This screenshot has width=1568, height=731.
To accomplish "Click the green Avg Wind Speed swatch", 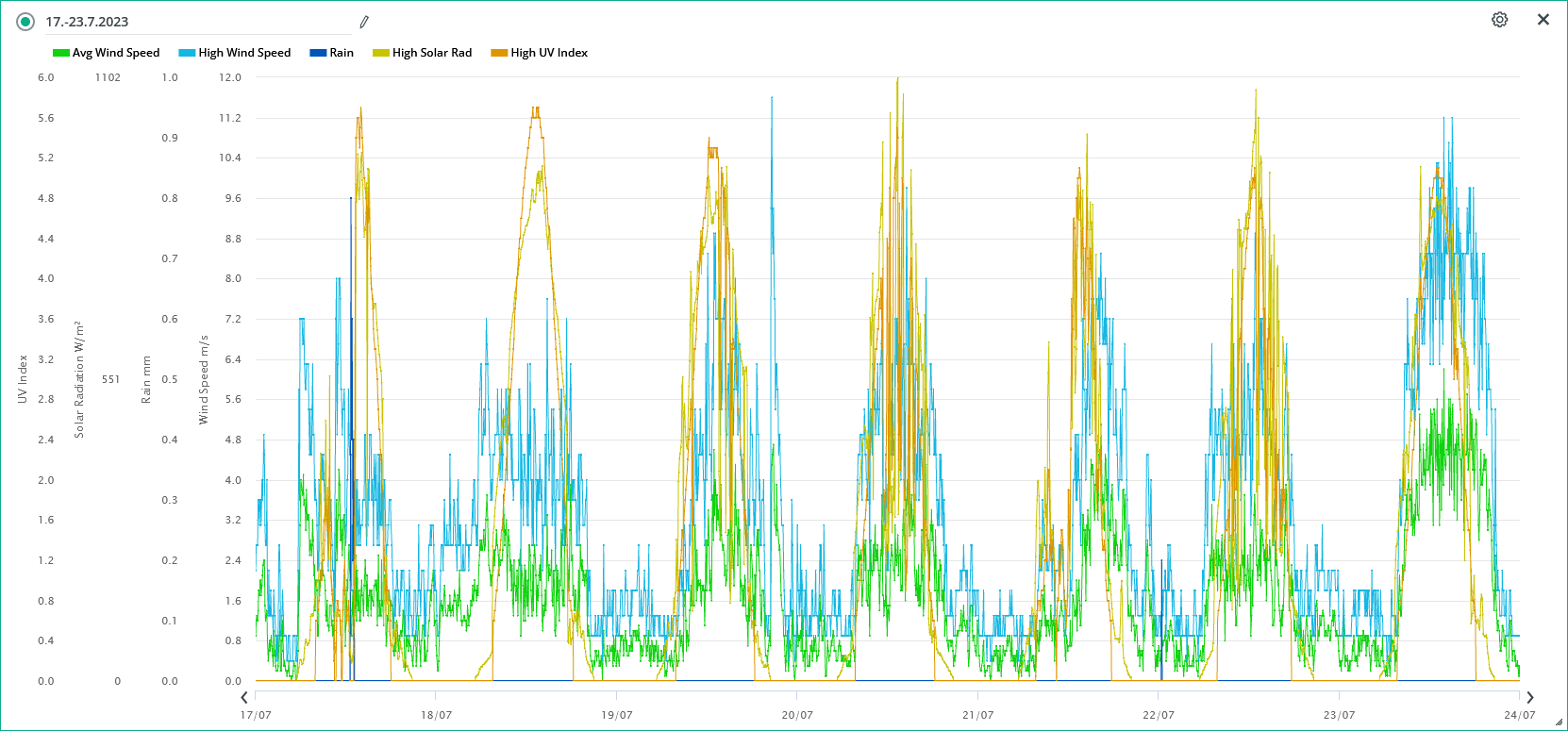I will click(x=61, y=53).
